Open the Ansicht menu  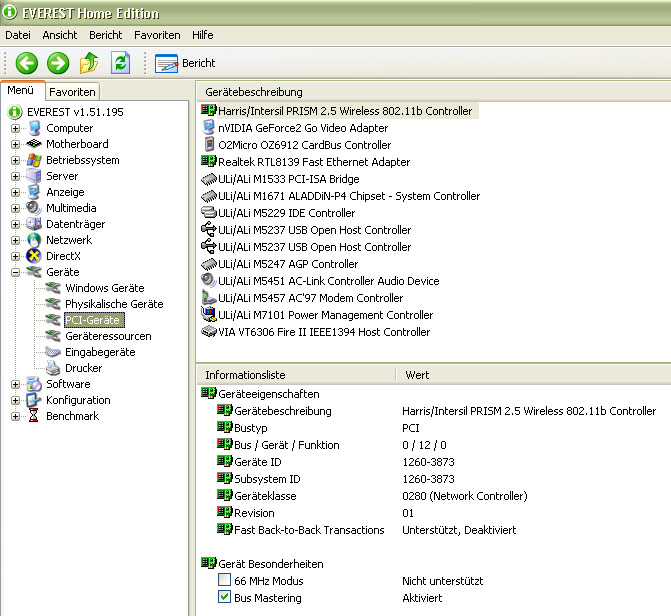click(59, 35)
